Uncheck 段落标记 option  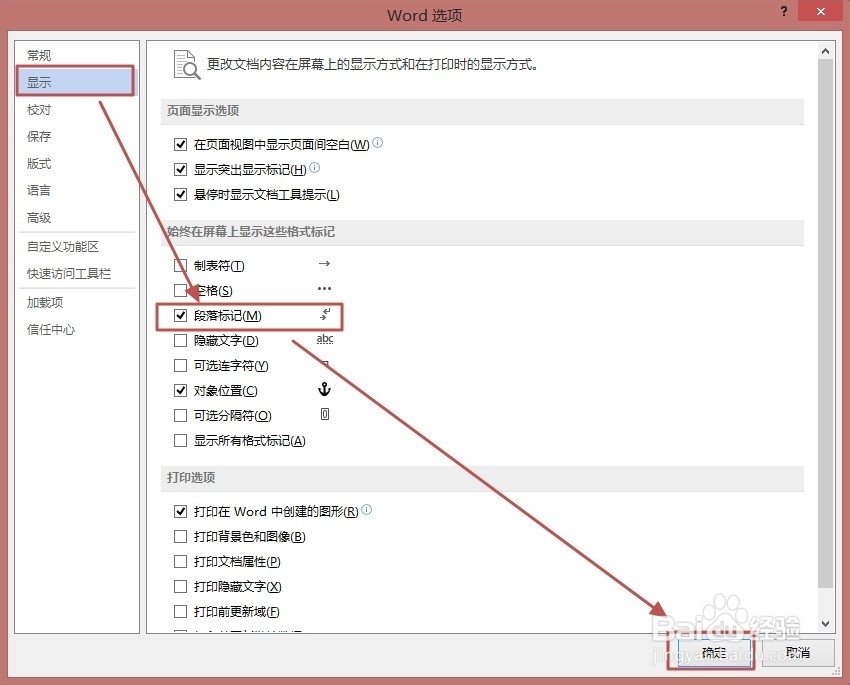click(180, 316)
